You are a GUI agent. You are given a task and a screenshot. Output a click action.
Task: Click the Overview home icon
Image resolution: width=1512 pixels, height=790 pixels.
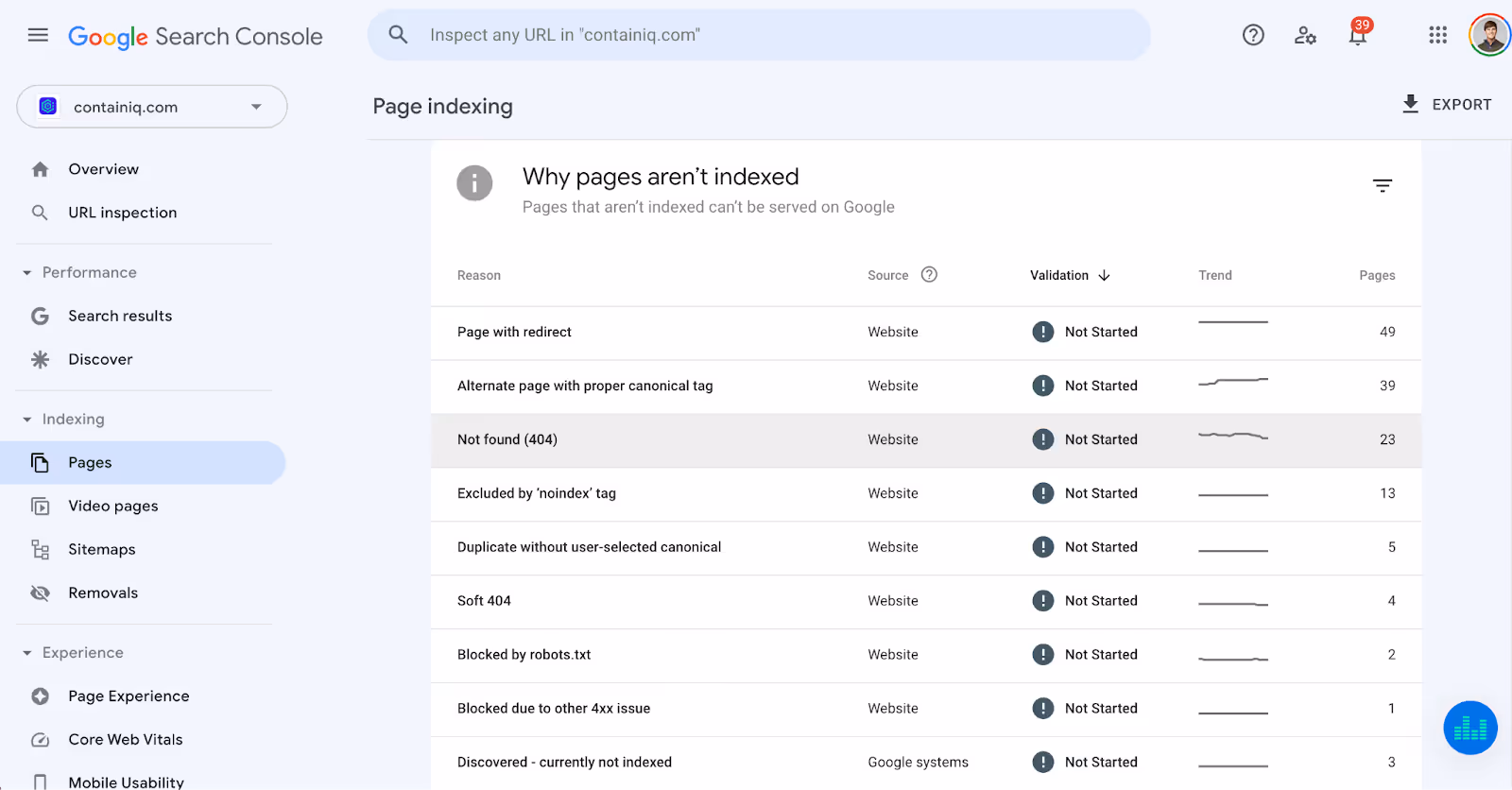point(40,169)
